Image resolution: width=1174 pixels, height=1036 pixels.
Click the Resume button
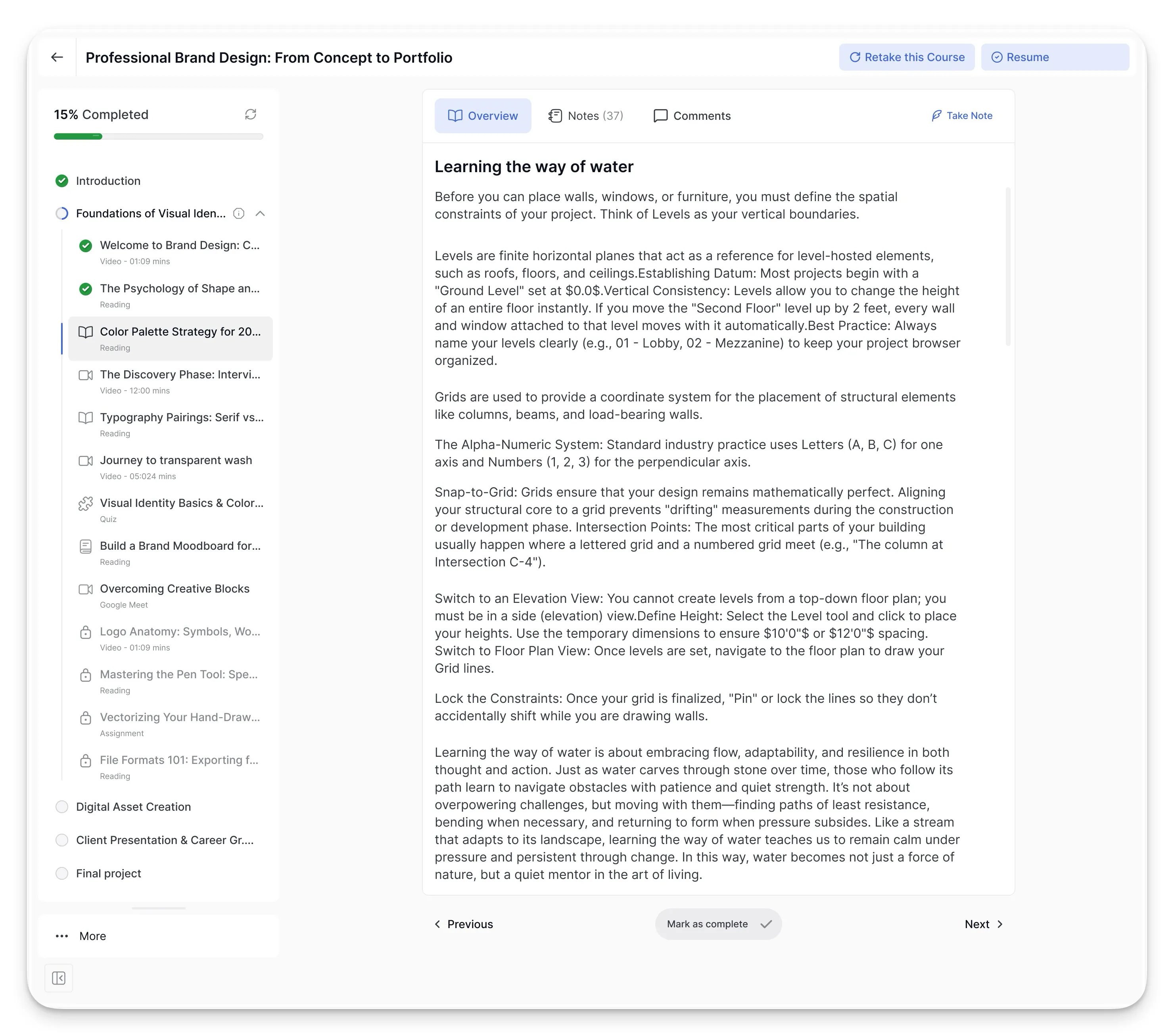(x=1055, y=58)
